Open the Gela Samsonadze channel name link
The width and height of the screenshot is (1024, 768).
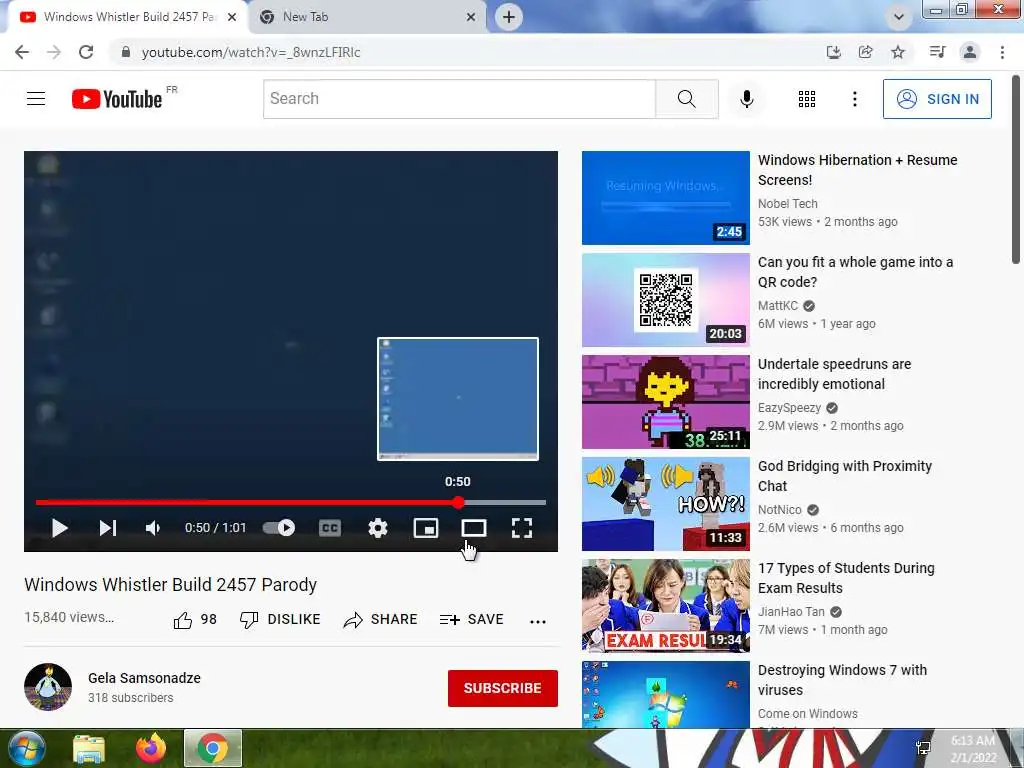click(144, 678)
